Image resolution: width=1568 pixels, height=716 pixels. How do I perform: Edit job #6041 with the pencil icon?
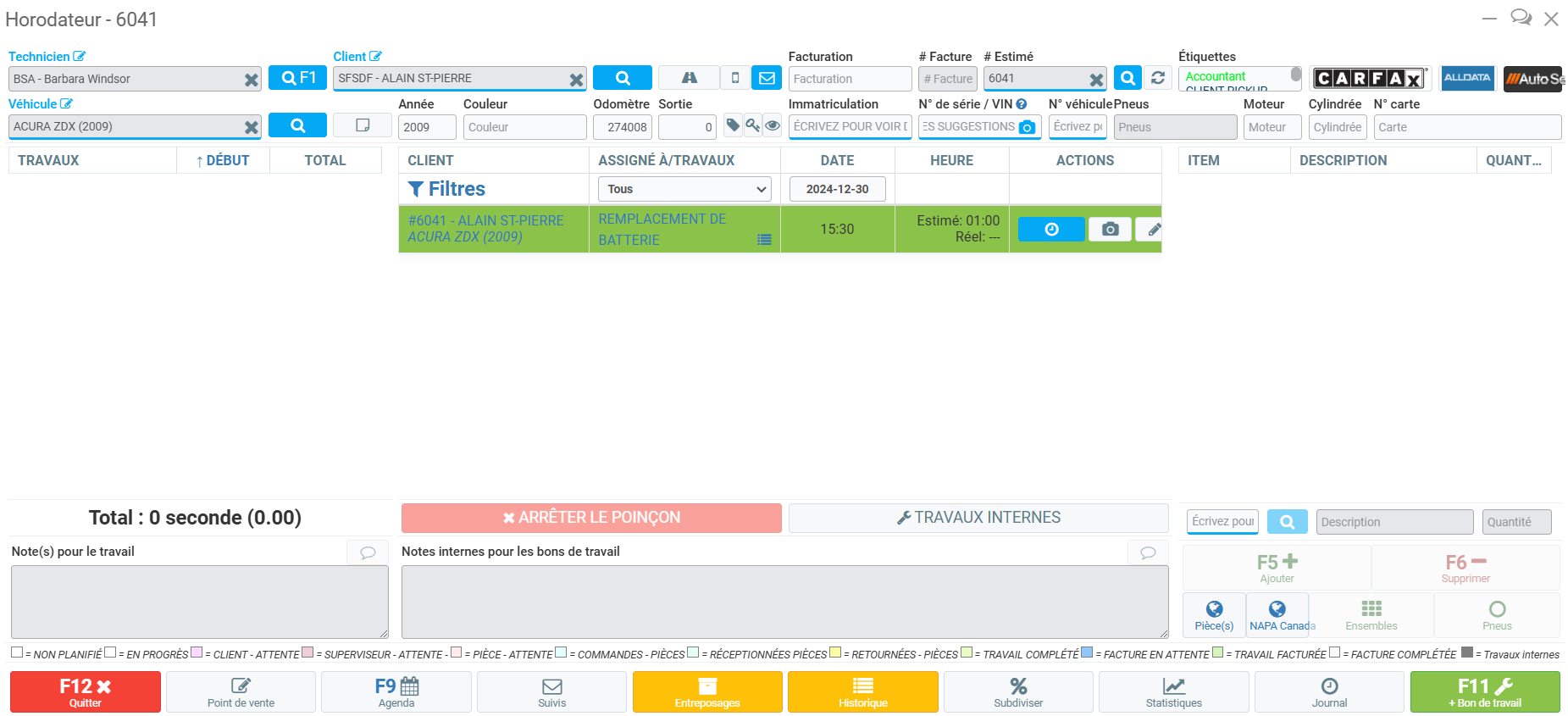coord(1152,230)
